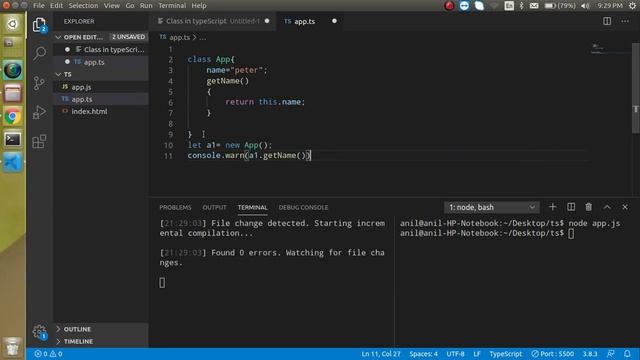Click the editor vertical scrollbar
This screenshot has height=360, width=640.
636,88
